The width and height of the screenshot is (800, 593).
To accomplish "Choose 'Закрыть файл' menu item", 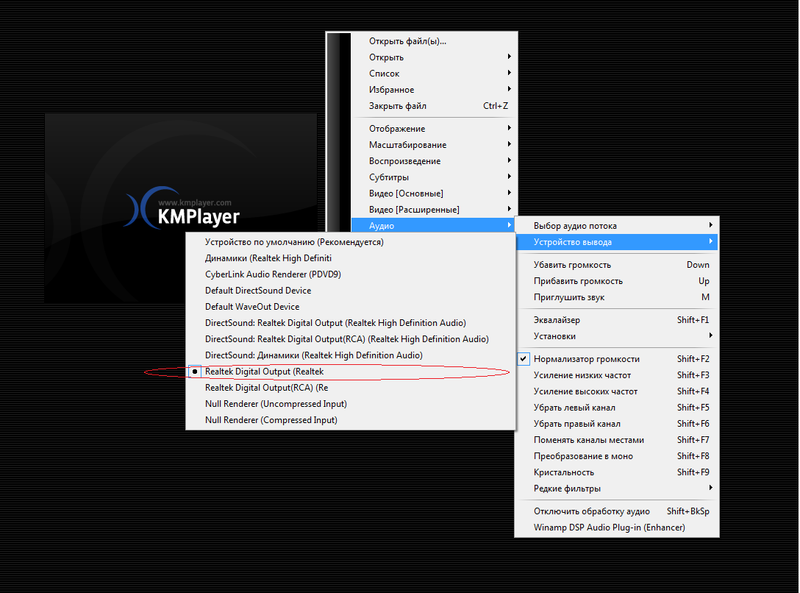I will pyautogui.click(x=434, y=106).
